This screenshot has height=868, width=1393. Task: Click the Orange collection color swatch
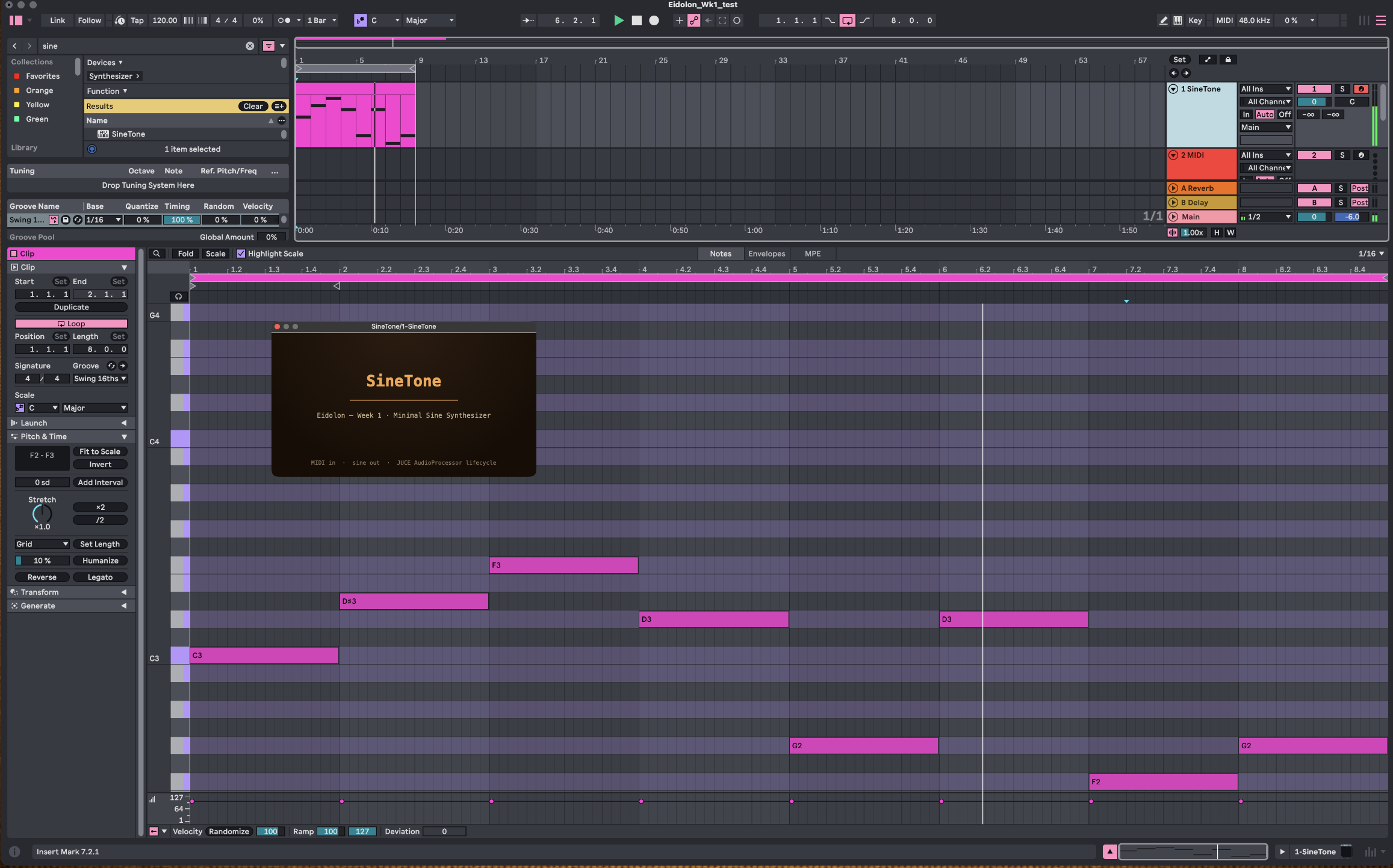[17, 90]
